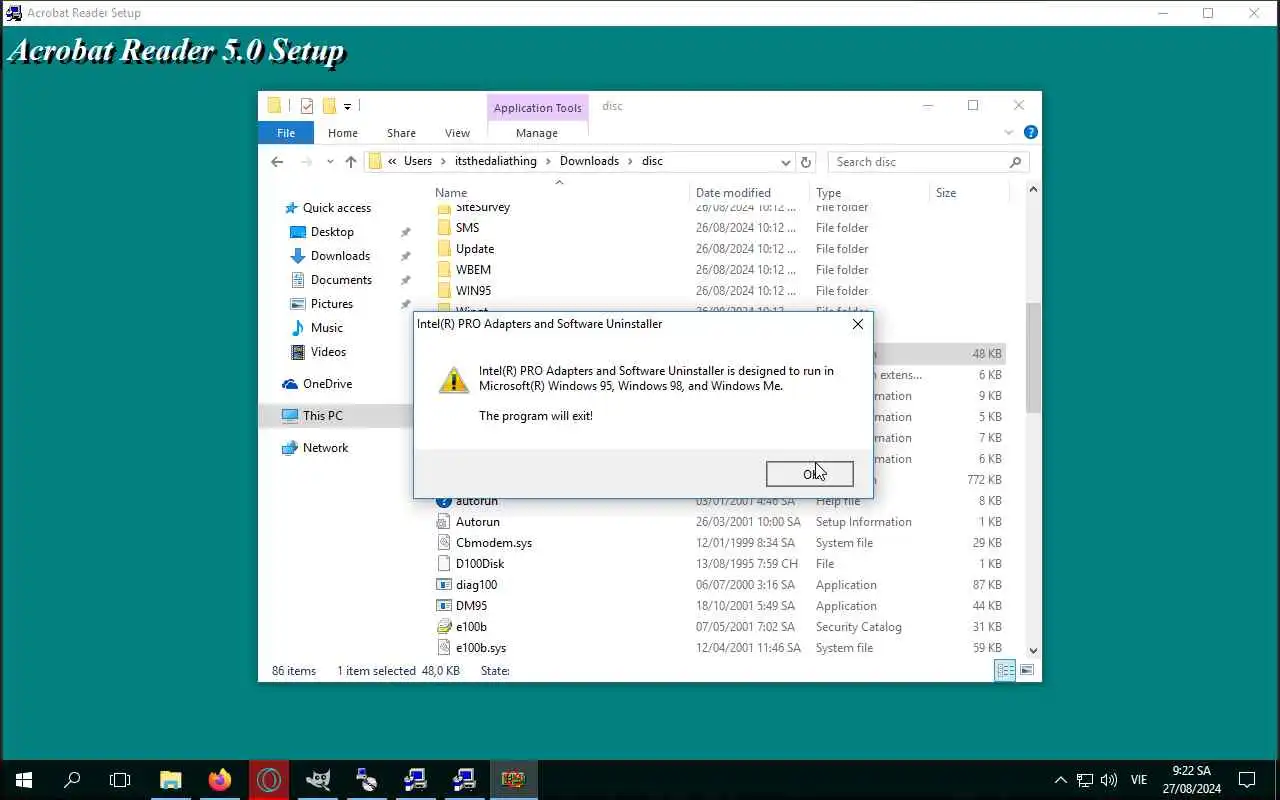1280x800 pixels.
Task: Click the Users breadcrumb in address bar
Action: [418, 161]
